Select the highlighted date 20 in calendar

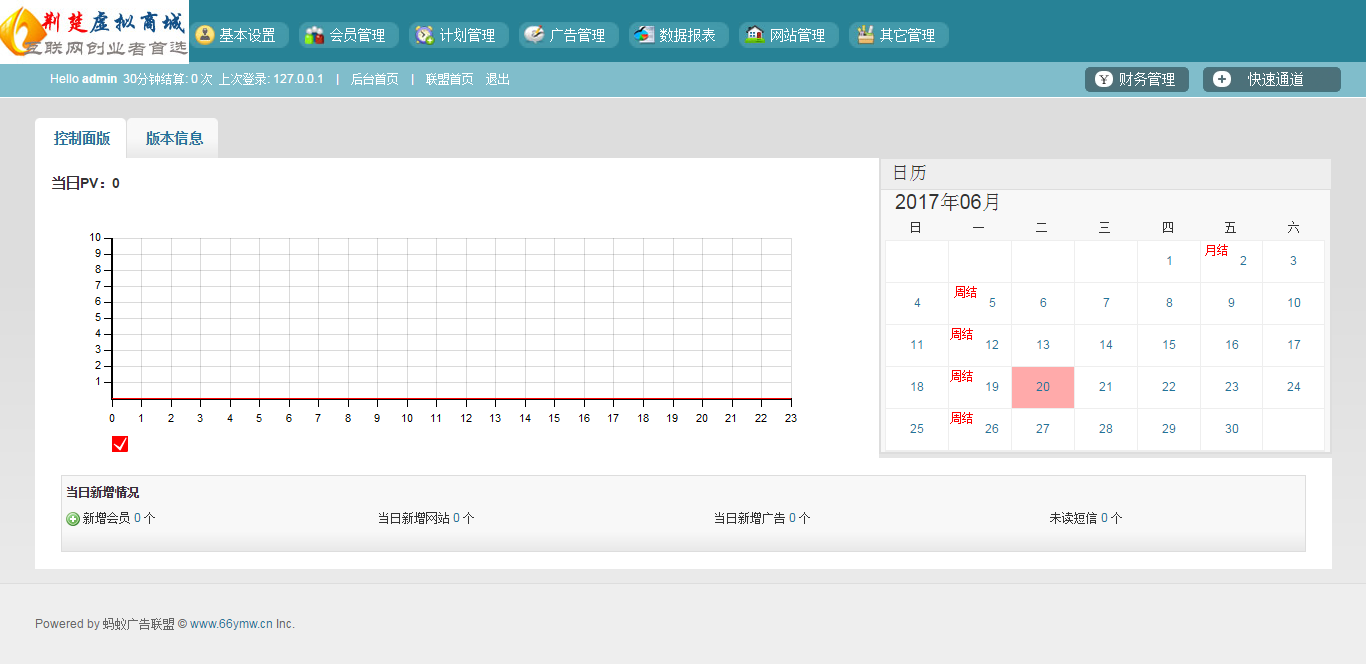pos(1043,387)
